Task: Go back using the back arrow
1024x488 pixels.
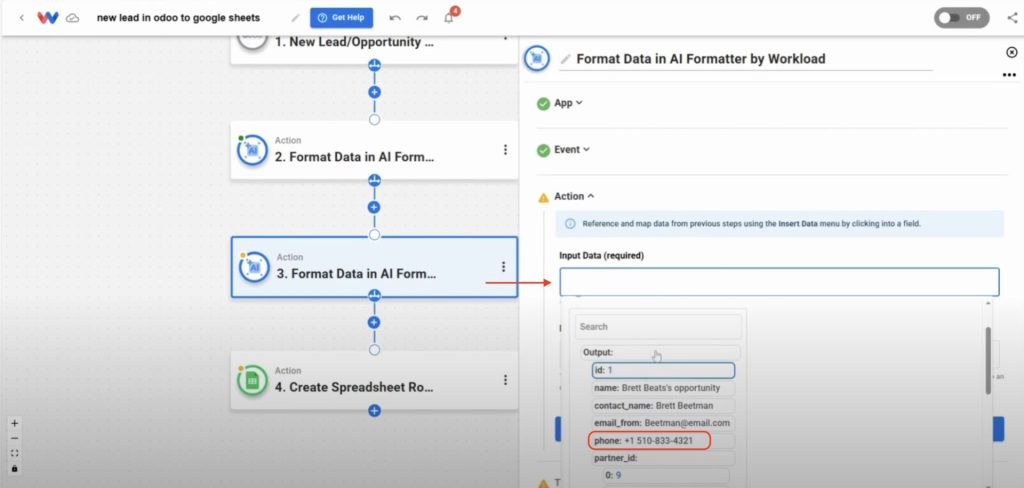Action: coord(22,18)
